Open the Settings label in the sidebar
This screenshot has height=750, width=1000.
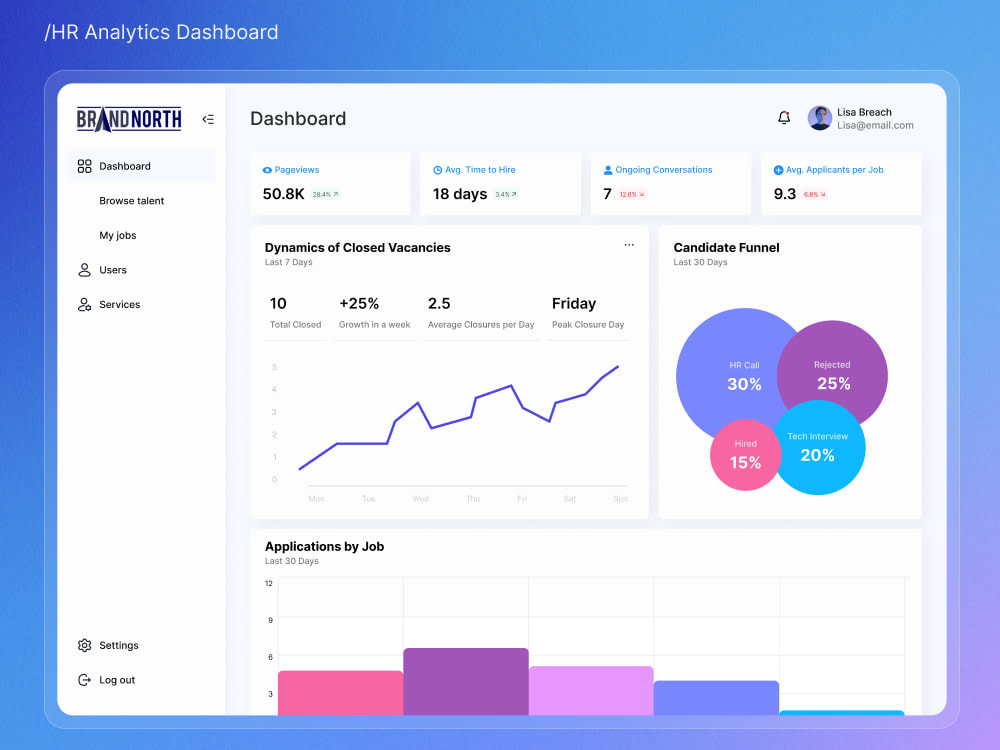pyautogui.click(x=119, y=645)
